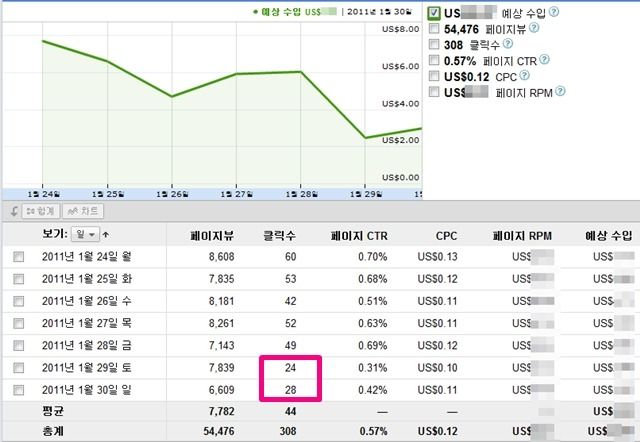Viewport: 640px width, 442px height.
Task: Click the 1월 24일 date label on chart axis
Action: tap(44, 194)
